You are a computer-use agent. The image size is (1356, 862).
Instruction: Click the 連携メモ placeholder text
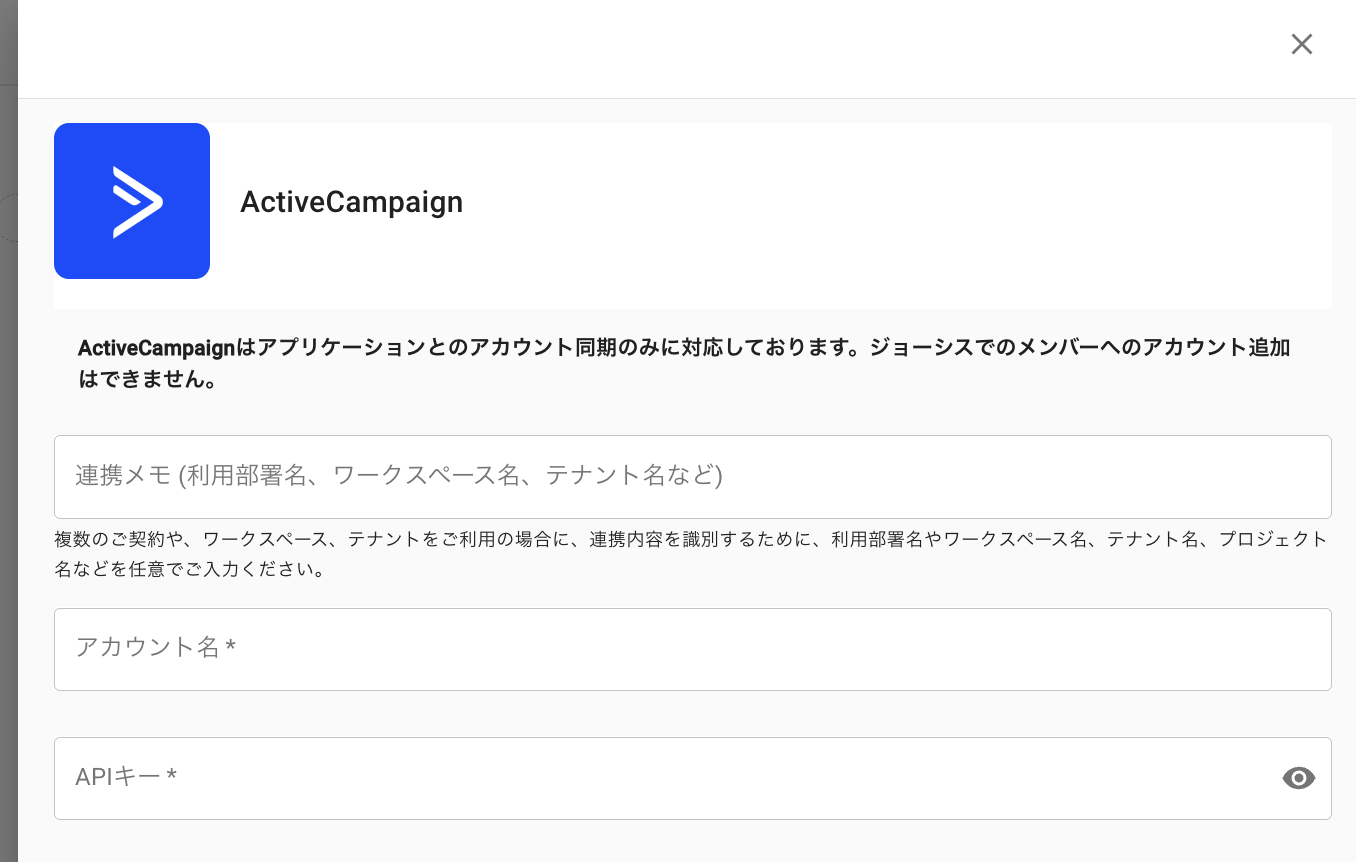(x=398, y=475)
